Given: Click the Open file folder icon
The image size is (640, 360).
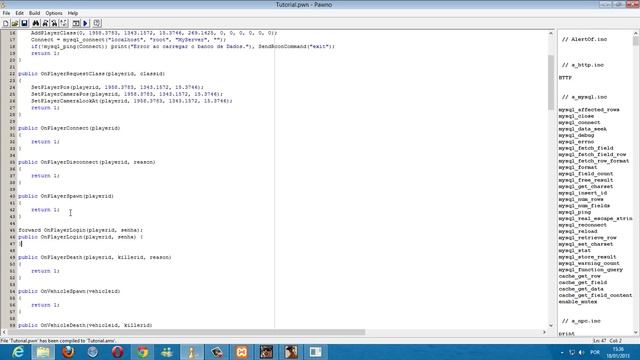Looking at the screenshot, I should tap(15, 23).
